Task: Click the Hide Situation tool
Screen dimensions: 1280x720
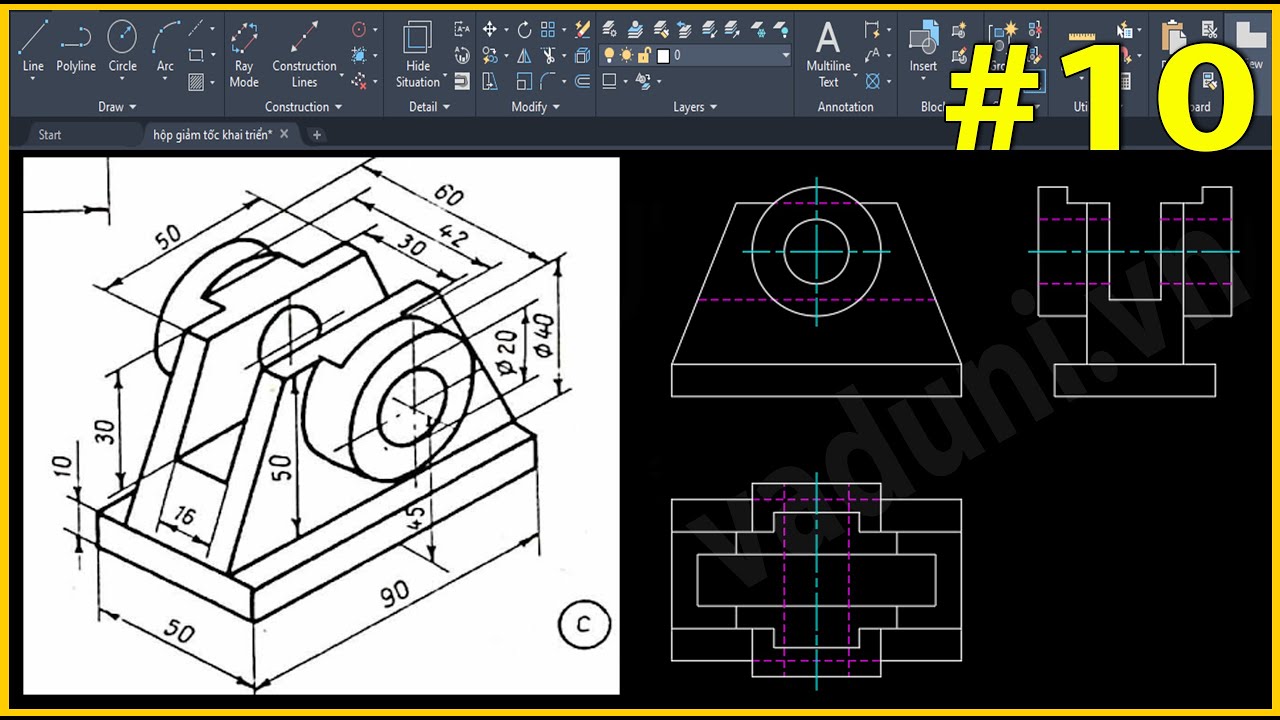Action: click(x=418, y=52)
